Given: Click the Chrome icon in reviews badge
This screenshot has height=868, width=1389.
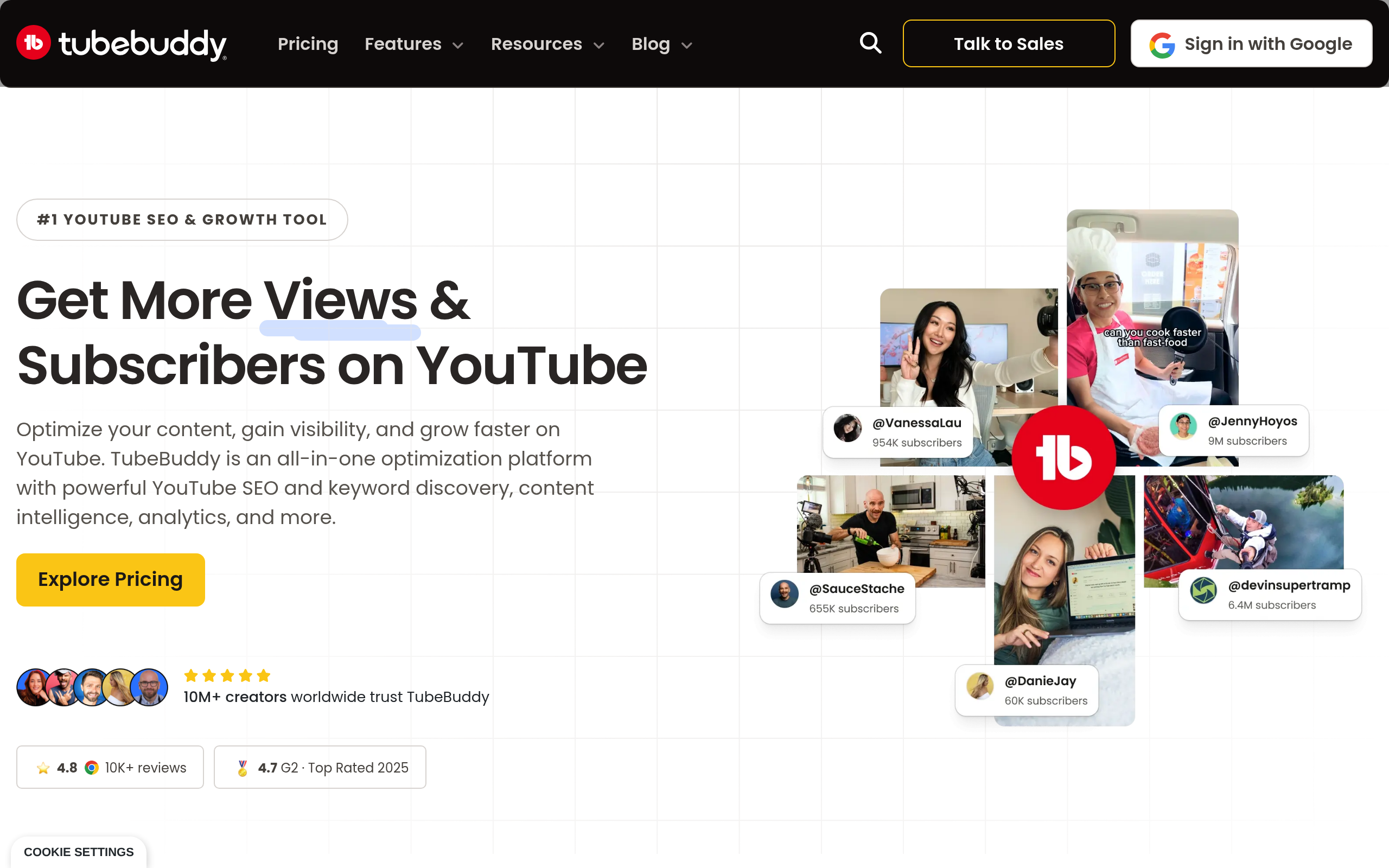Looking at the screenshot, I should pos(91,768).
